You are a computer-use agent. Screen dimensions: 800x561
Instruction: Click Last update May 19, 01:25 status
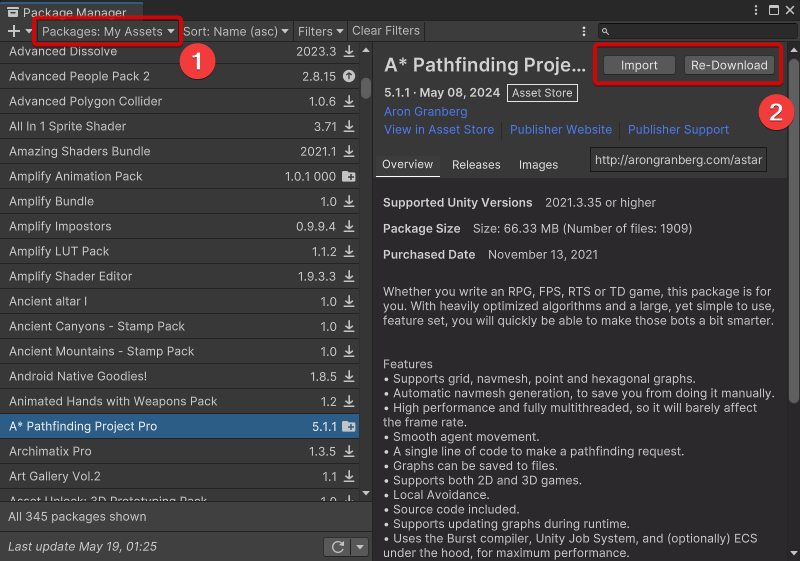82,547
